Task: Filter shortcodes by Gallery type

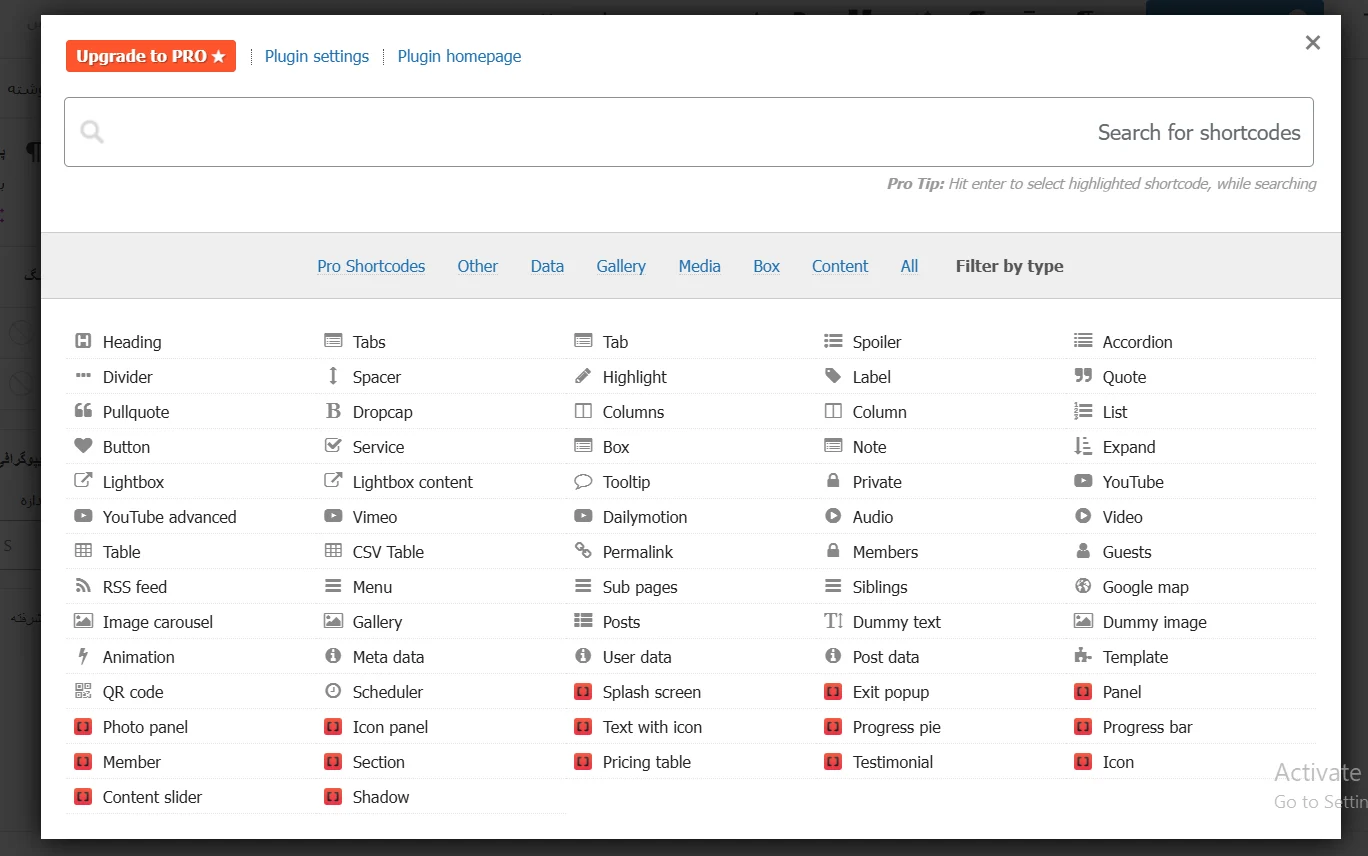Action: pos(621,266)
